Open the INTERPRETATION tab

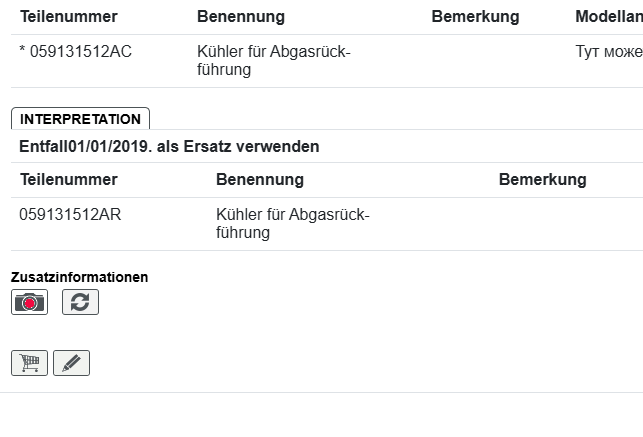click(80, 119)
